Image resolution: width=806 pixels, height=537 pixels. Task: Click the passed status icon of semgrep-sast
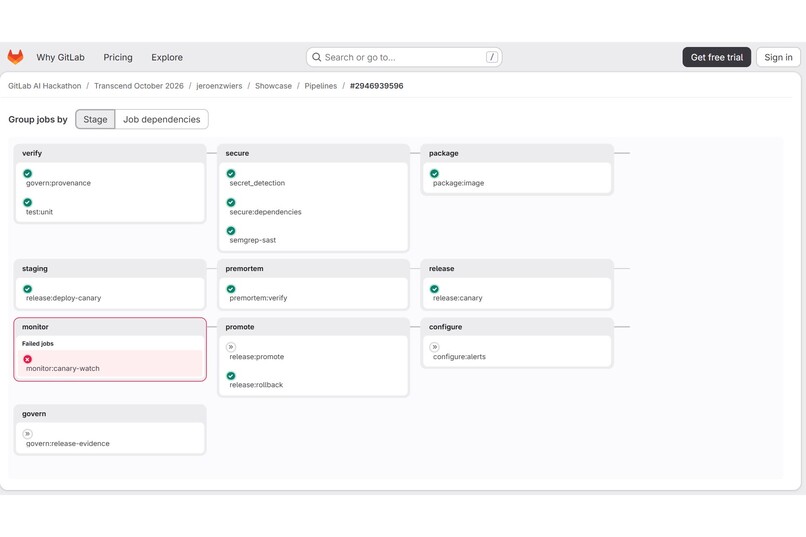click(231, 231)
